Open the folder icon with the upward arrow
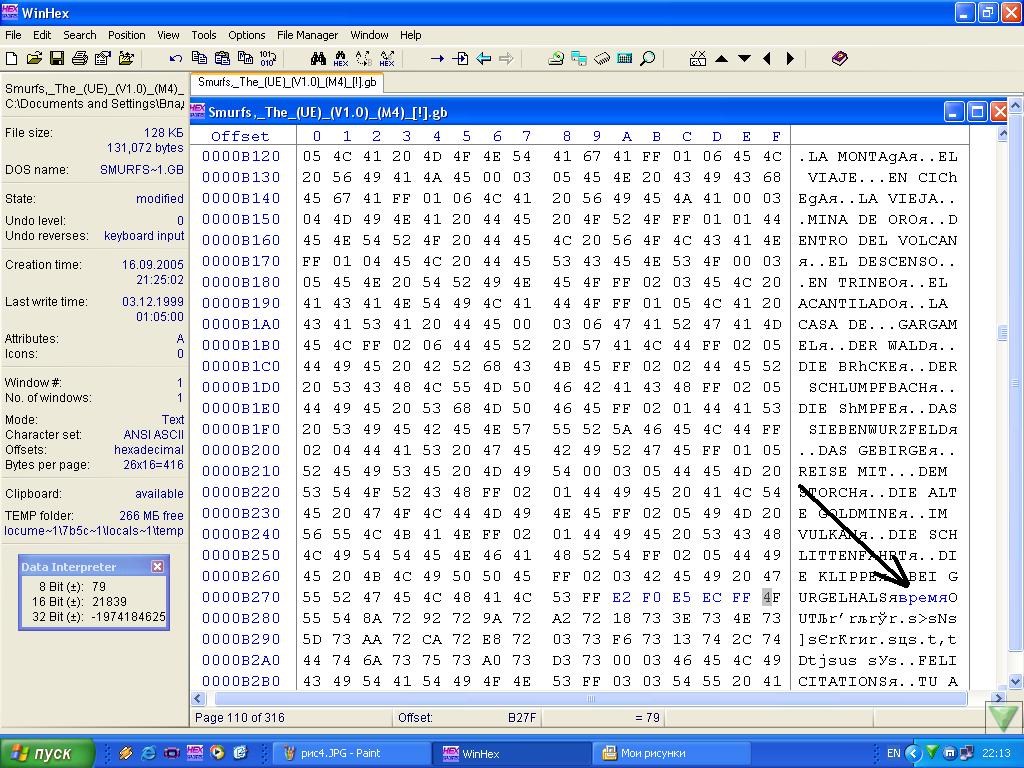This screenshot has width=1024, height=768. tap(126, 59)
